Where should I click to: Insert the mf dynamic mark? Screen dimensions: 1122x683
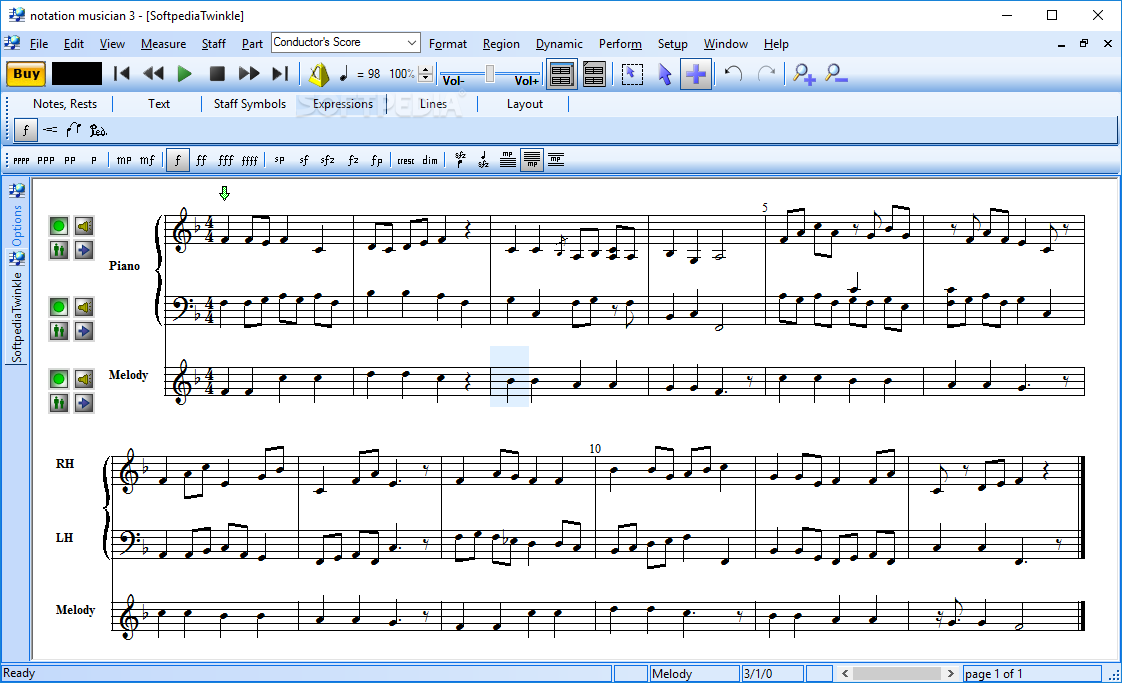pos(147,160)
